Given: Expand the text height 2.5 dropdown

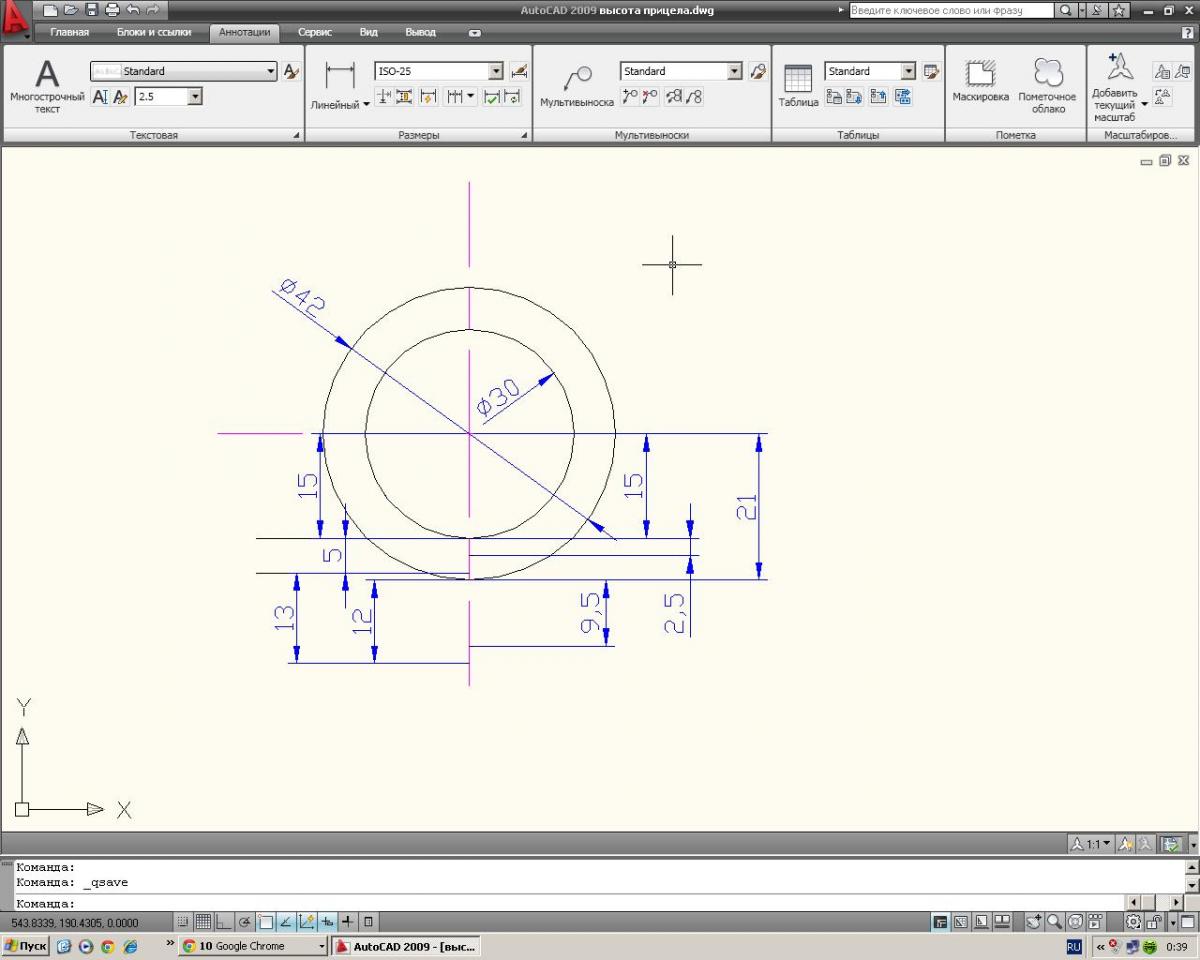Looking at the screenshot, I should [x=194, y=97].
